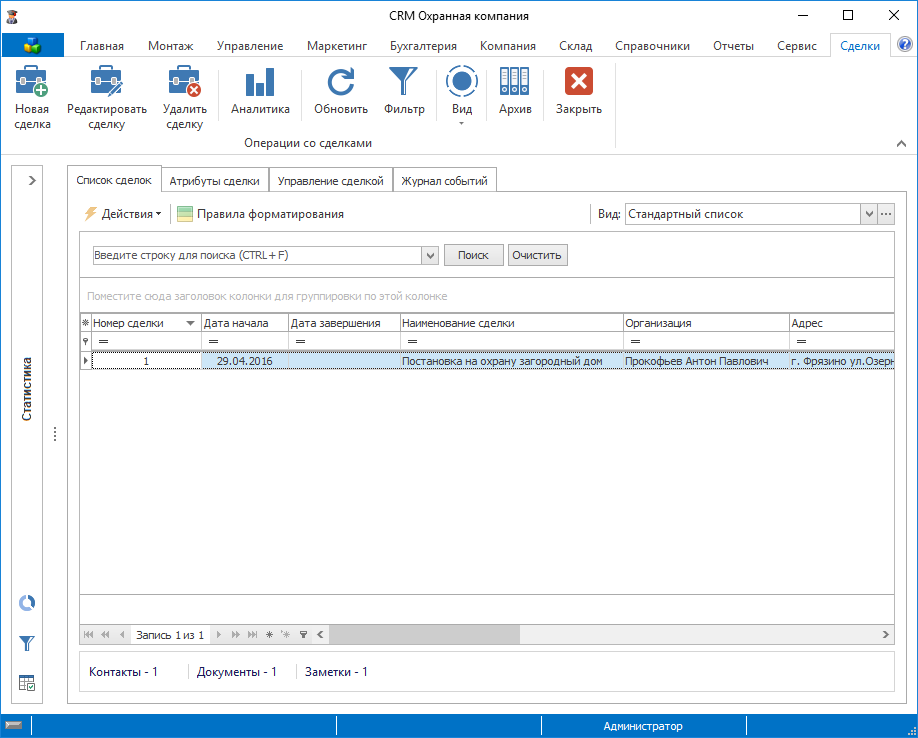Click Организация column header
Image resolution: width=918 pixels, height=738 pixels.
point(706,323)
